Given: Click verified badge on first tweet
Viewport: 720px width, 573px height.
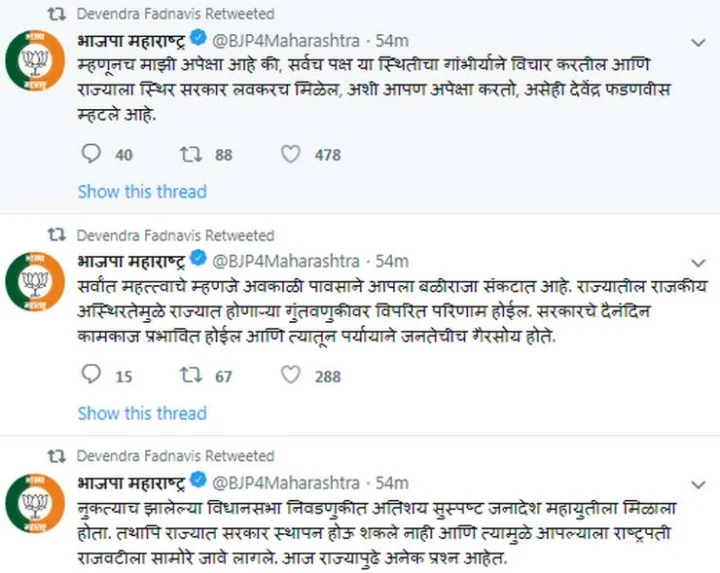Looking at the screenshot, I should pyautogui.click(x=198, y=38).
